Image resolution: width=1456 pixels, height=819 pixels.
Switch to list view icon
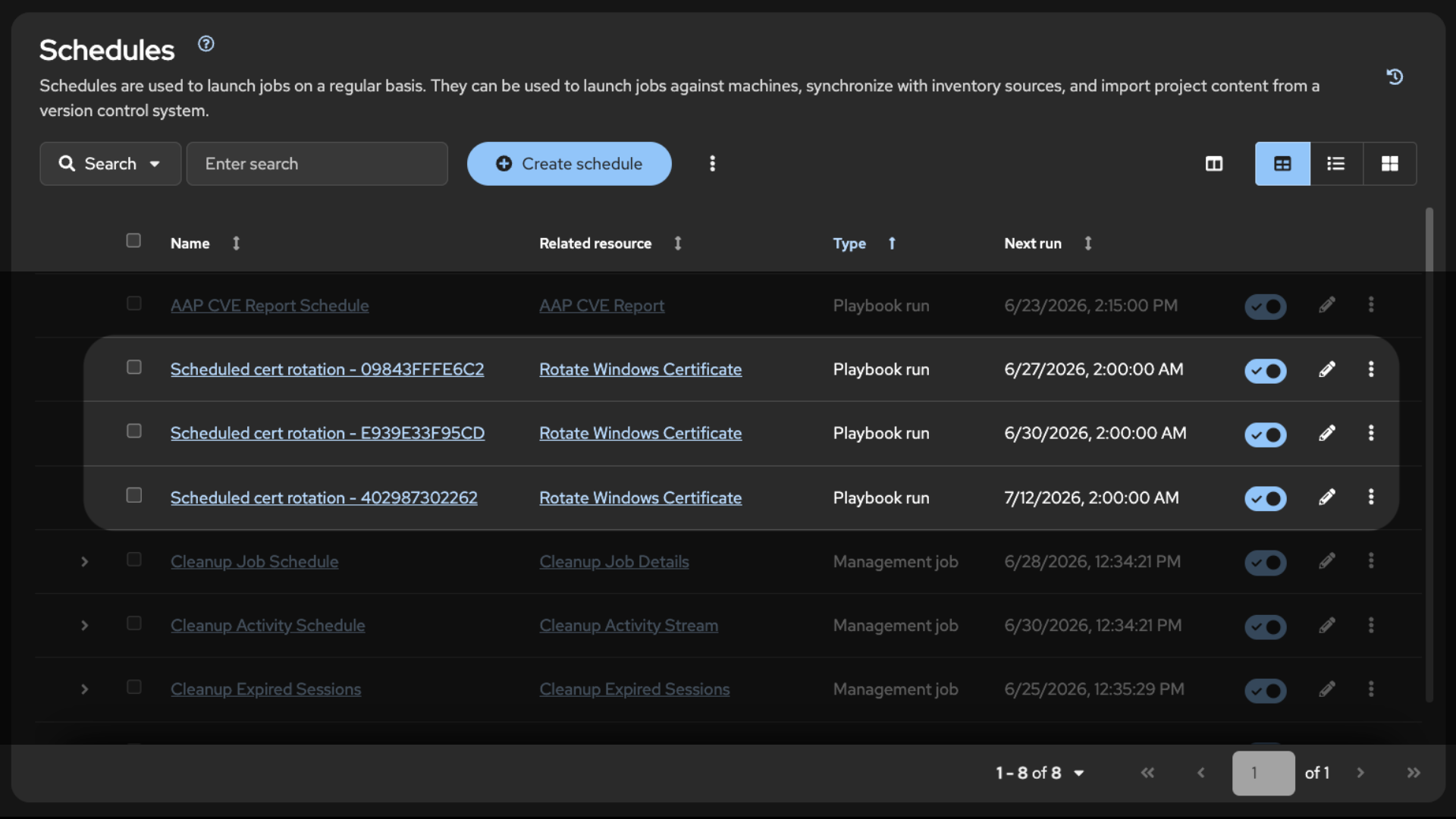1336,164
